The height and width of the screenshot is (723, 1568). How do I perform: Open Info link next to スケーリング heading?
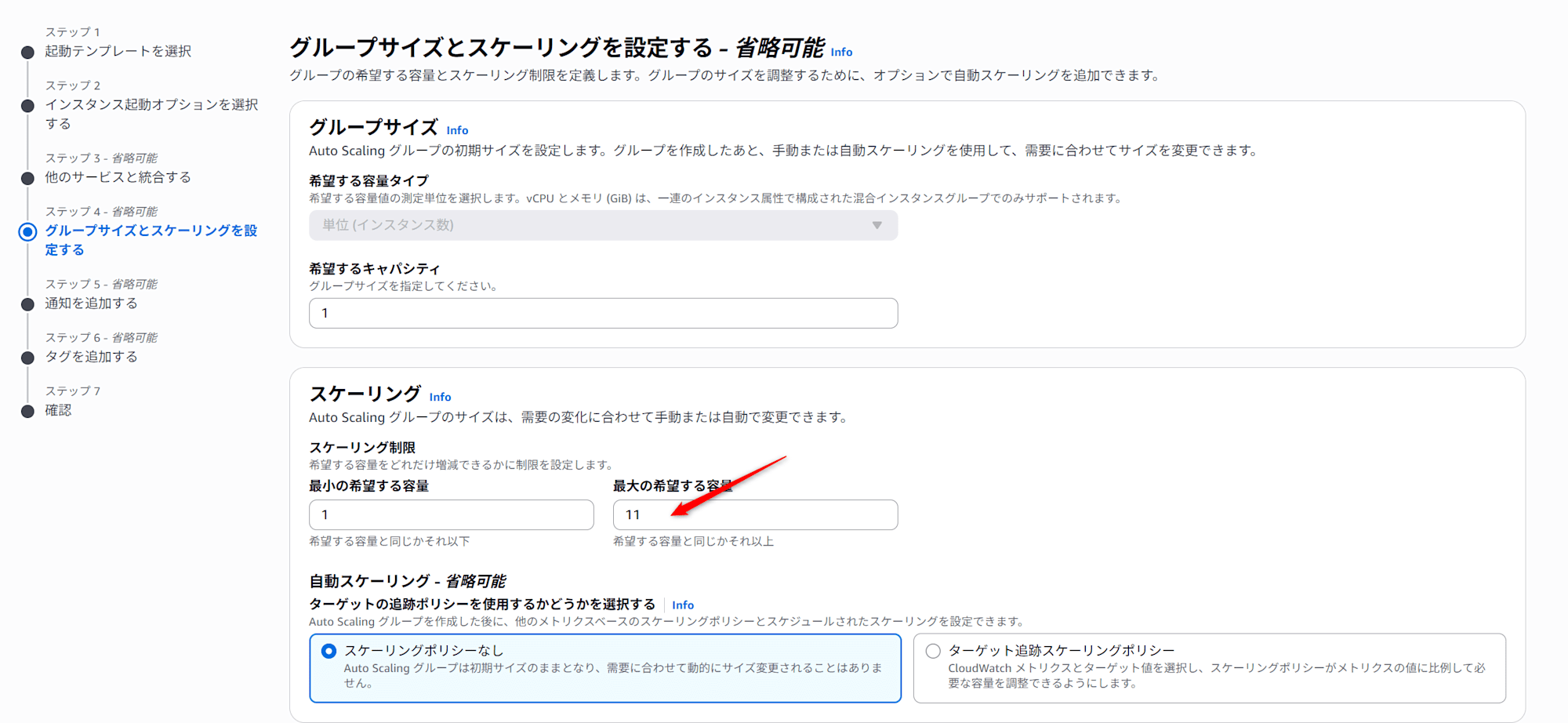pos(440,397)
